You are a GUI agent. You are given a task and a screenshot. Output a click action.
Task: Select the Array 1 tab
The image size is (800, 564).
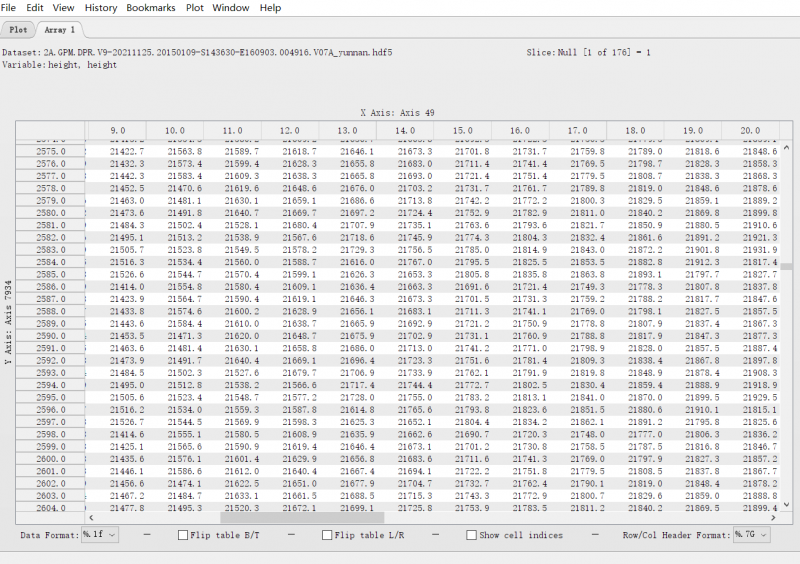tap(59, 30)
